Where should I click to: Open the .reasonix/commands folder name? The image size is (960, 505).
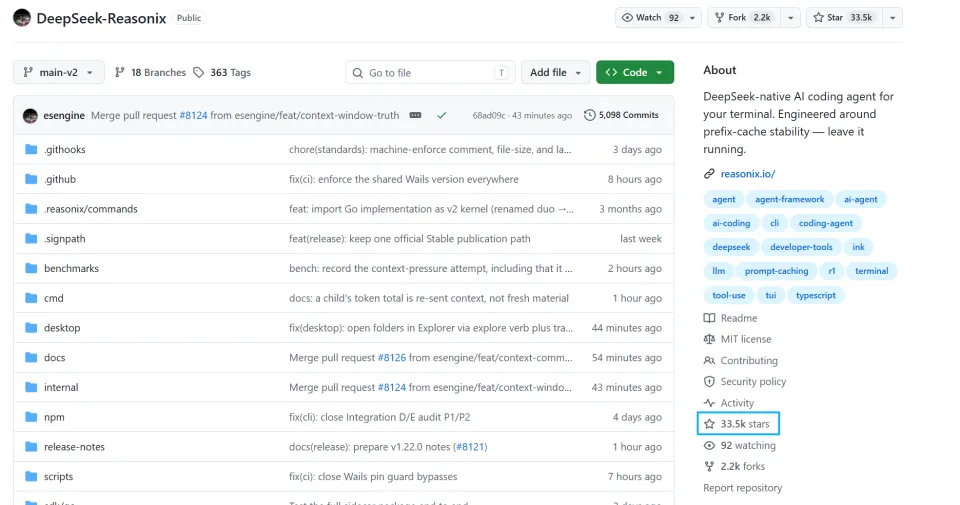[x=91, y=209]
